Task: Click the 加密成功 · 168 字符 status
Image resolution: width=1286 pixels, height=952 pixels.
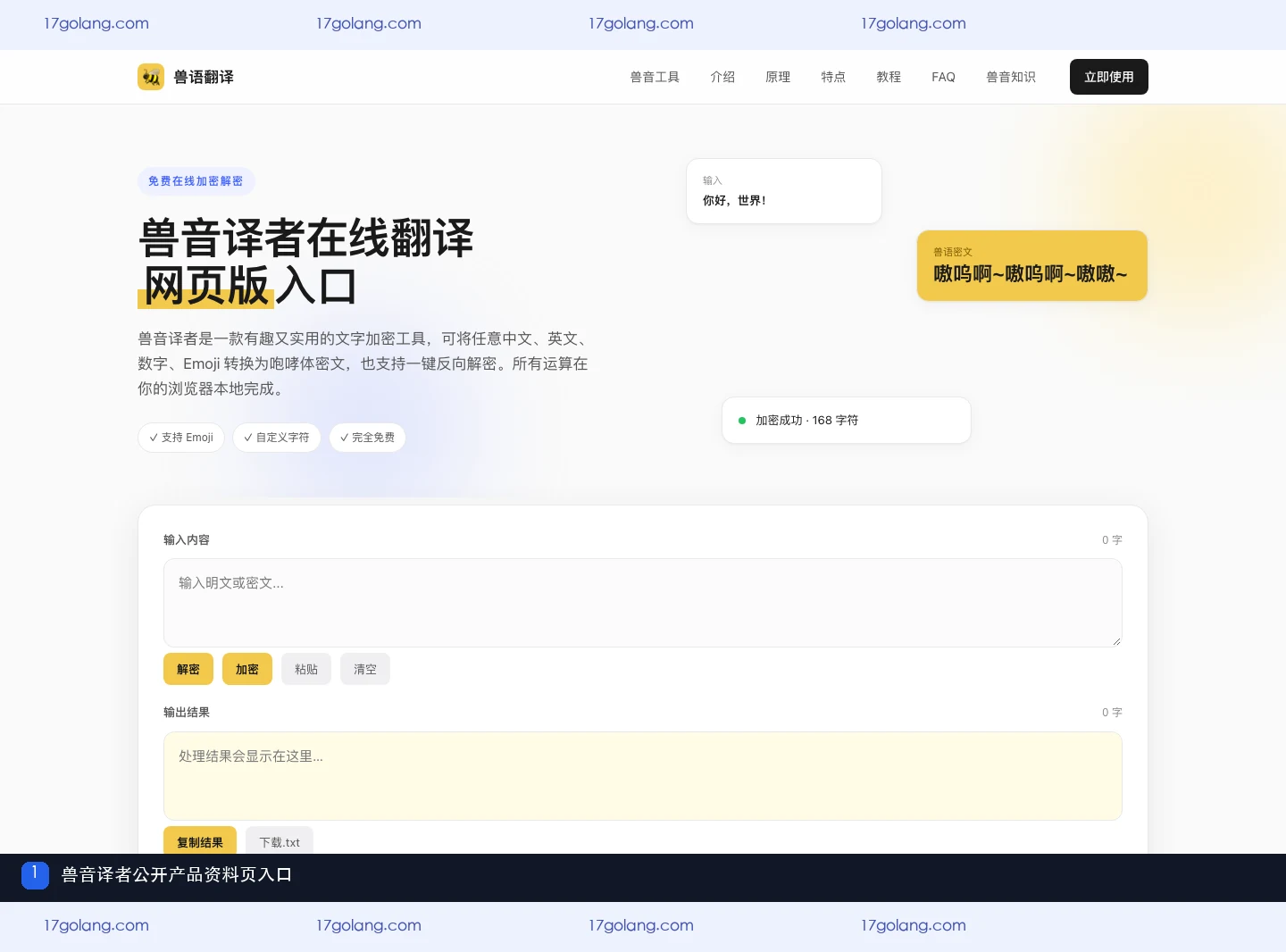Action: coord(847,420)
